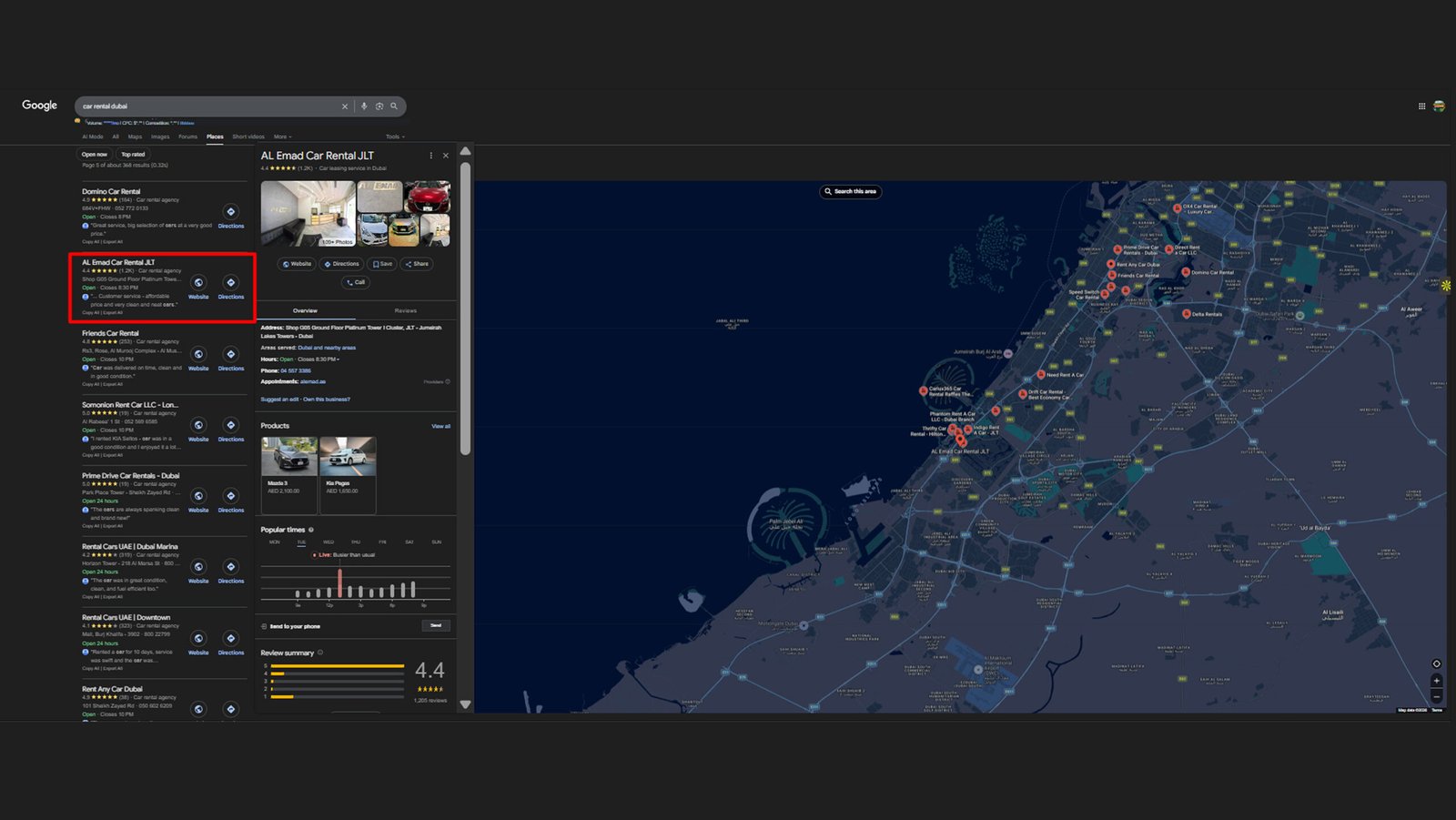The image size is (1456, 820).
Task: Click the search by image camera icon
Action: click(379, 106)
